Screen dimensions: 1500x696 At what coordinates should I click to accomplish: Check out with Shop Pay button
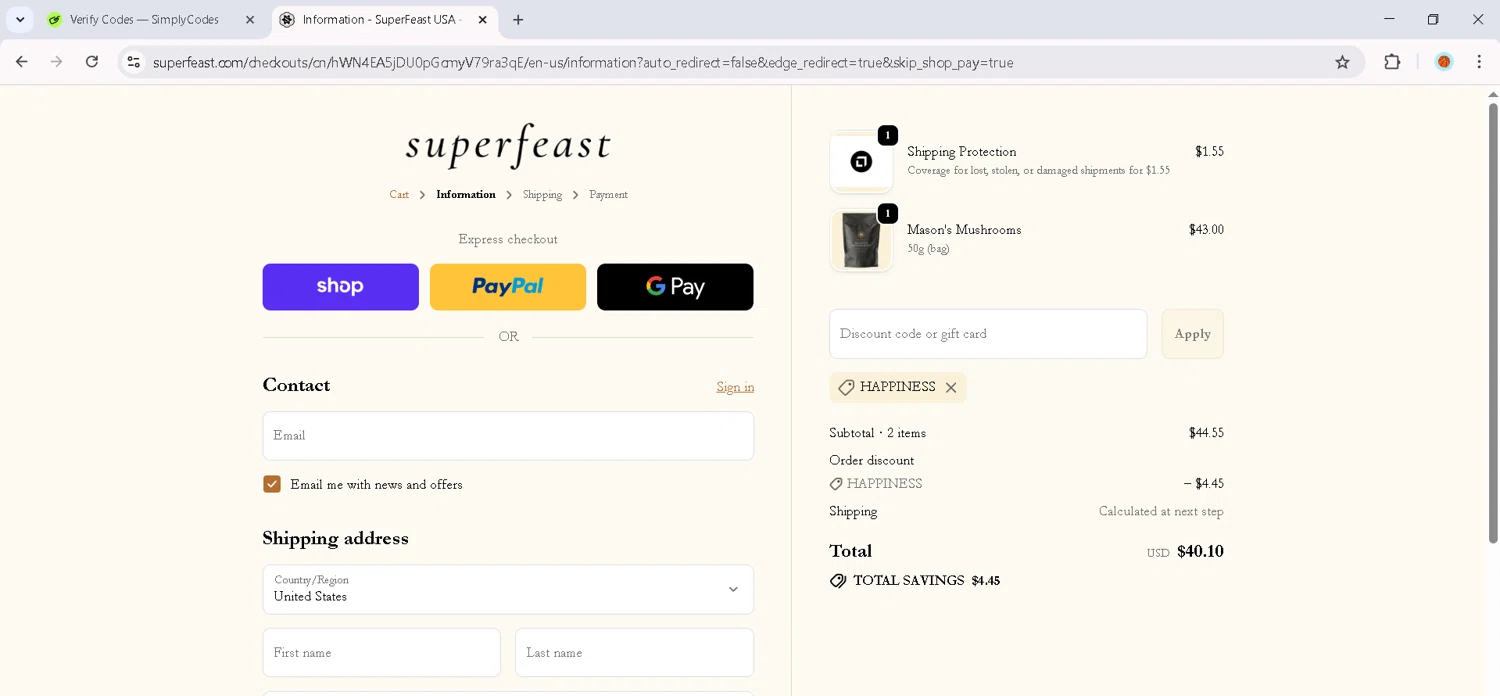(341, 287)
